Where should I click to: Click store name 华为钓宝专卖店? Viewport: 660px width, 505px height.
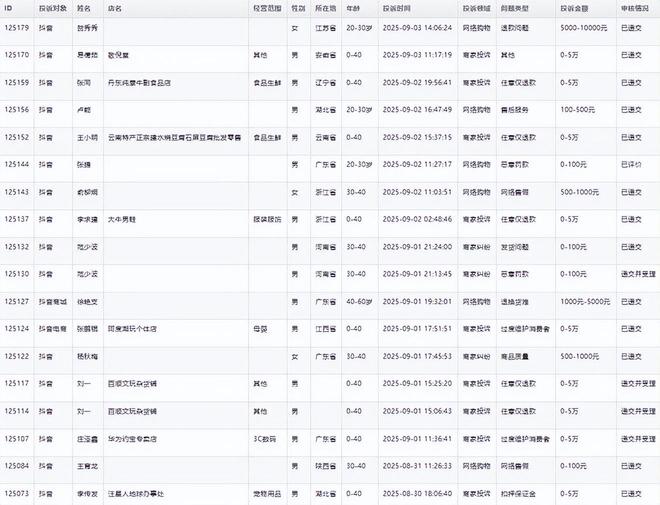(132, 438)
